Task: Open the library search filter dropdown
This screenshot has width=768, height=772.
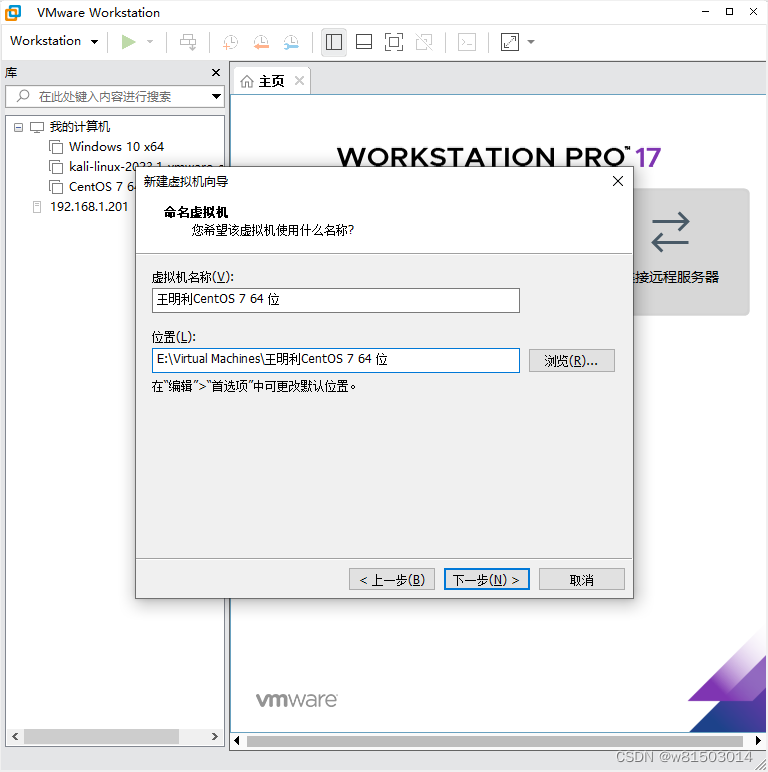Action: click(x=216, y=96)
